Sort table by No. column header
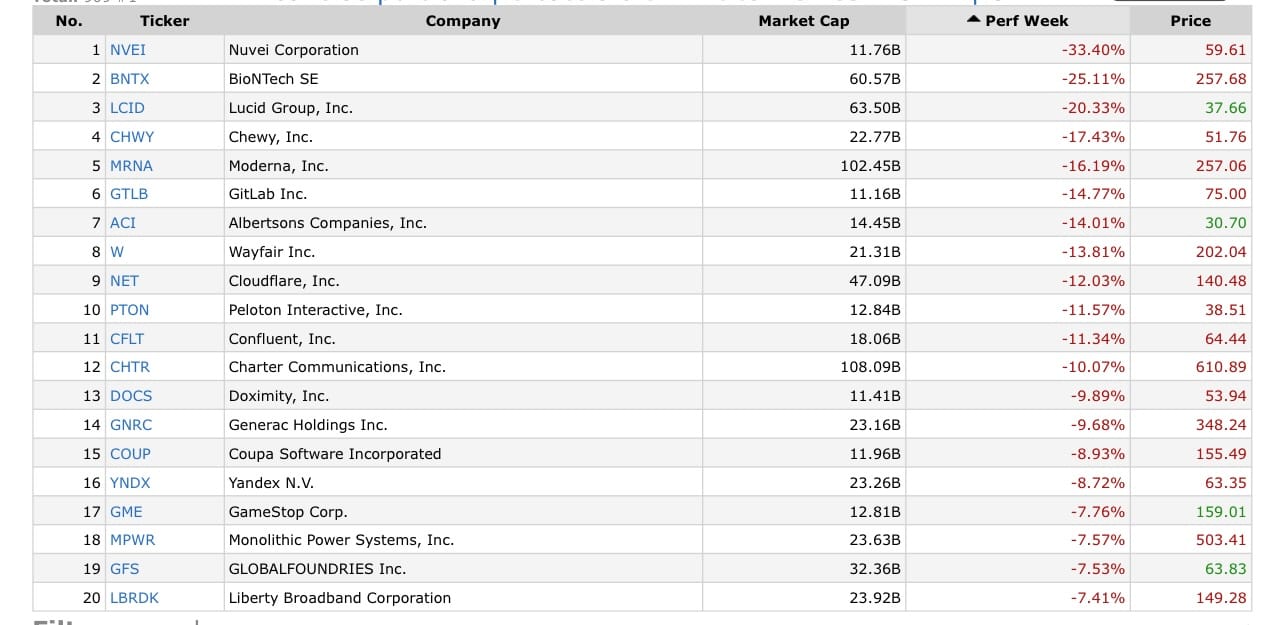Image resolution: width=1284 pixels, height=625 pixels. (x=69, y=20)
